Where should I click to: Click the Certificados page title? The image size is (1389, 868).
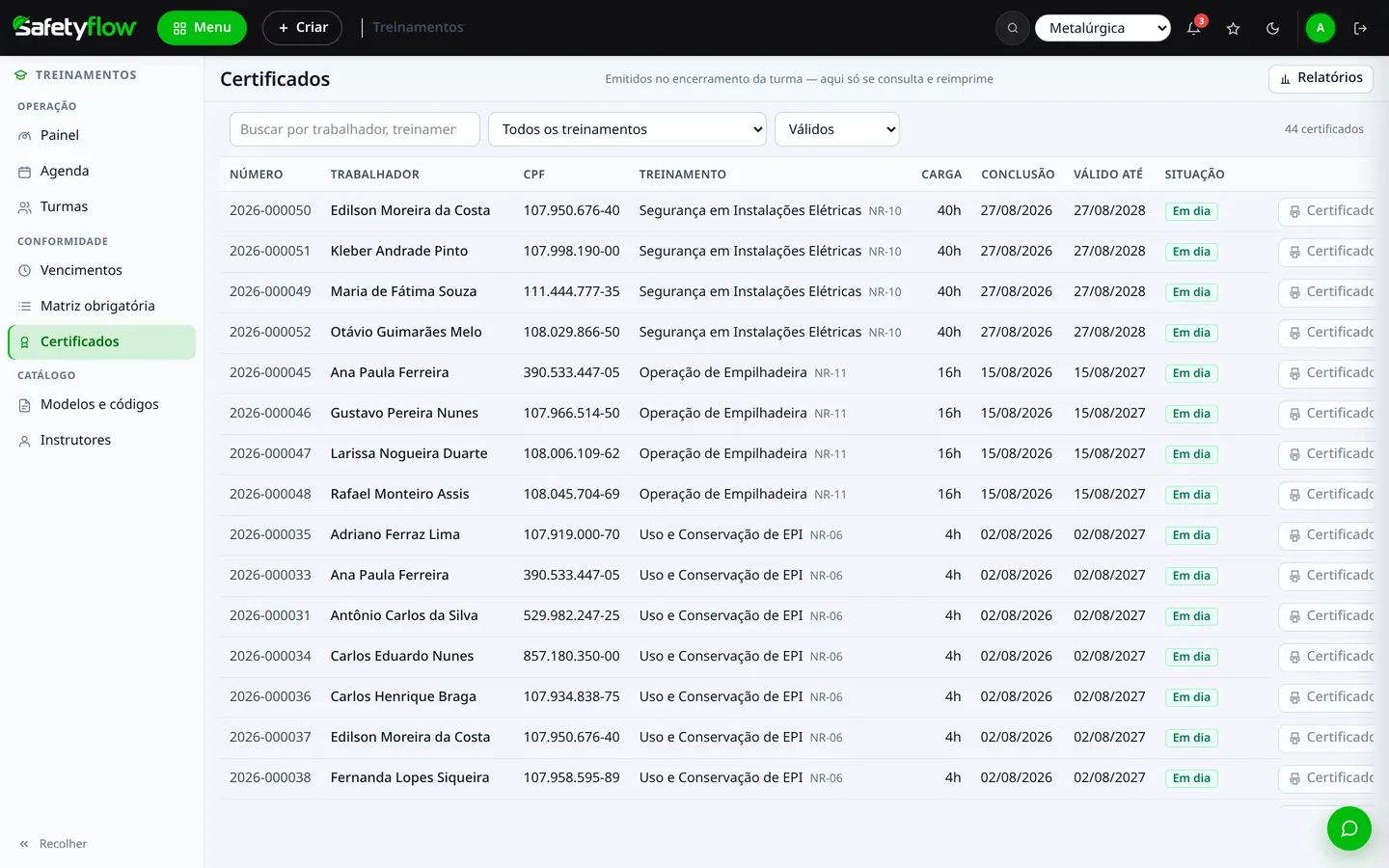coord(275,79)
